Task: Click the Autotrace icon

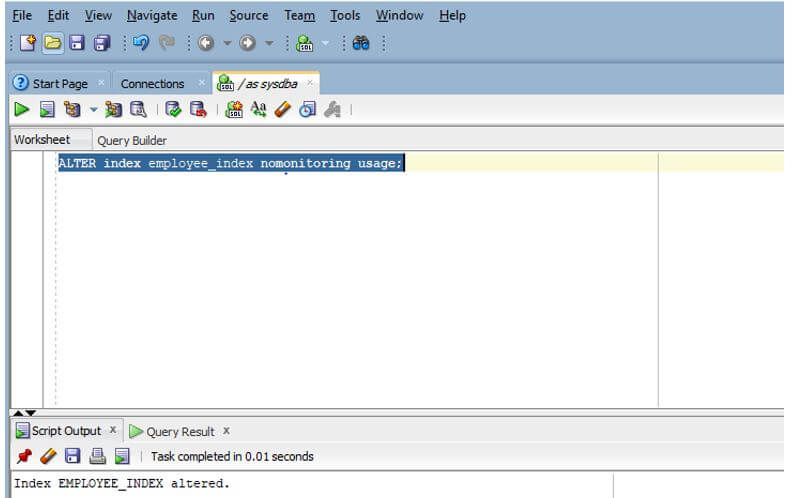Action: [x=113, y=109]
